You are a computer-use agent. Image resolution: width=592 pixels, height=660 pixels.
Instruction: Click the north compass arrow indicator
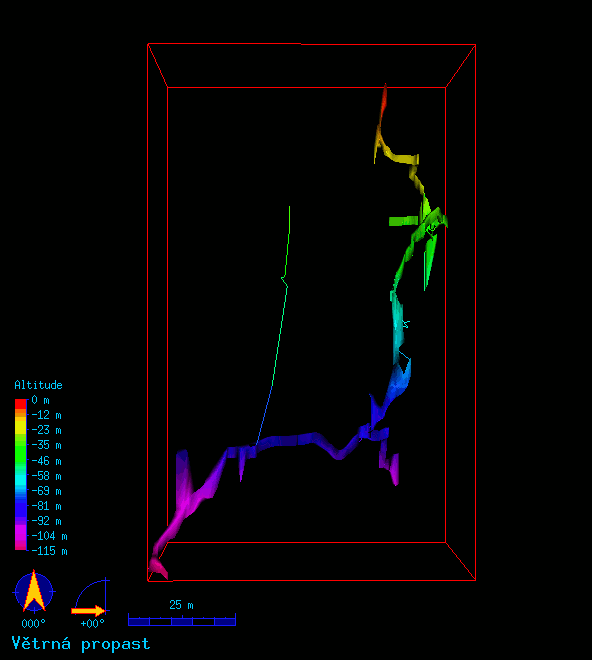click(34, 591)
